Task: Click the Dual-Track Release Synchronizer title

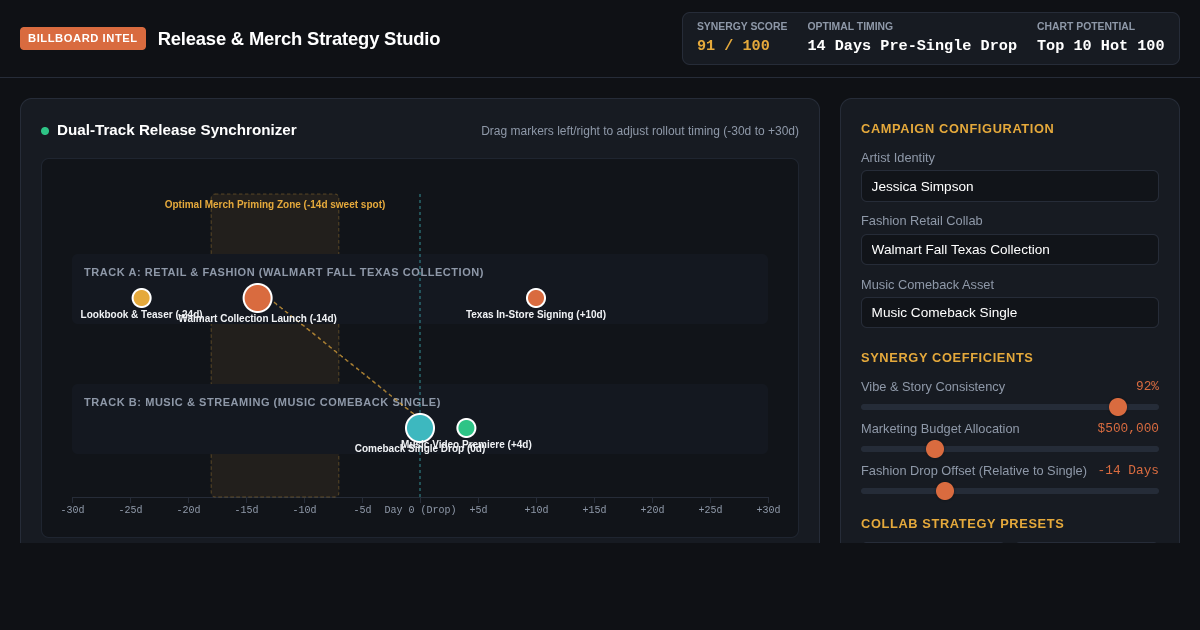Action: pyautogui.click(x=177, y=130)
